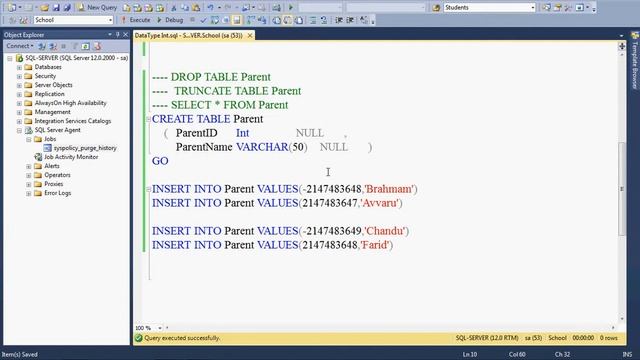Click the DROP TABLE Parent comment line
The width and height of the screenshot is (640, 360).
(x=211, y=77)
